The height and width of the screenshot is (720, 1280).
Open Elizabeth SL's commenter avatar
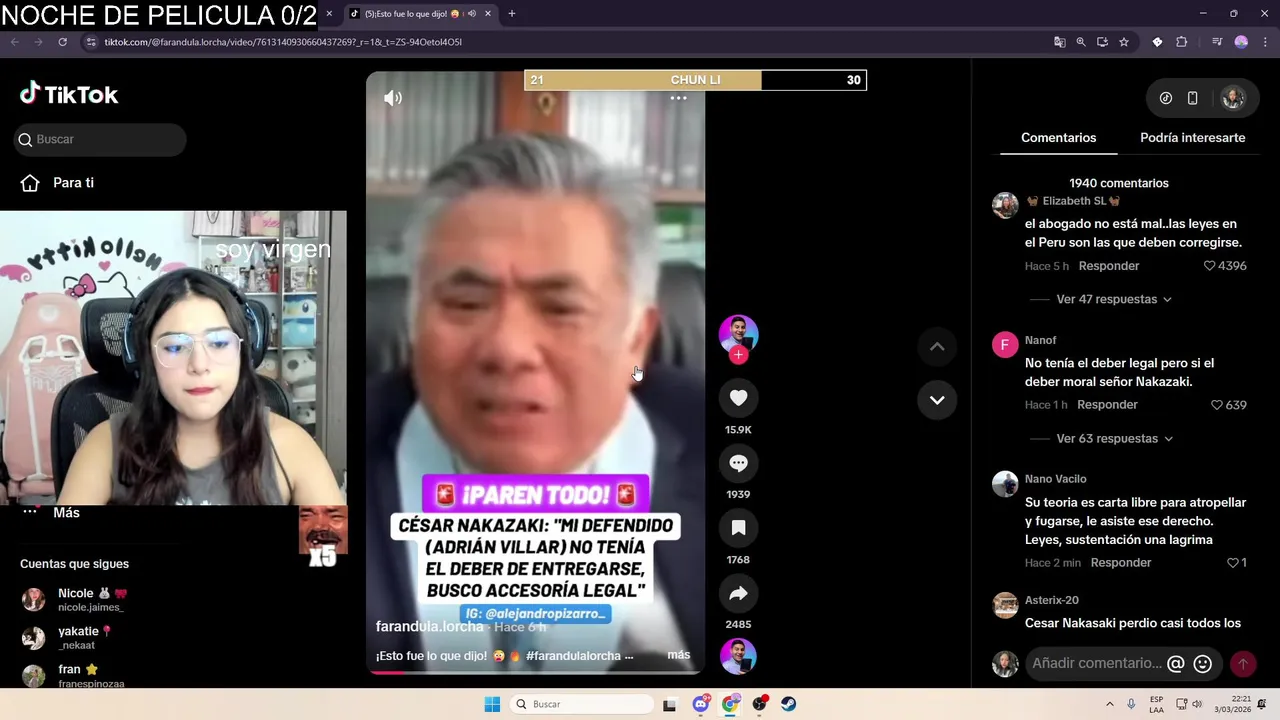pyautogui.click(x=1005, y=205)
